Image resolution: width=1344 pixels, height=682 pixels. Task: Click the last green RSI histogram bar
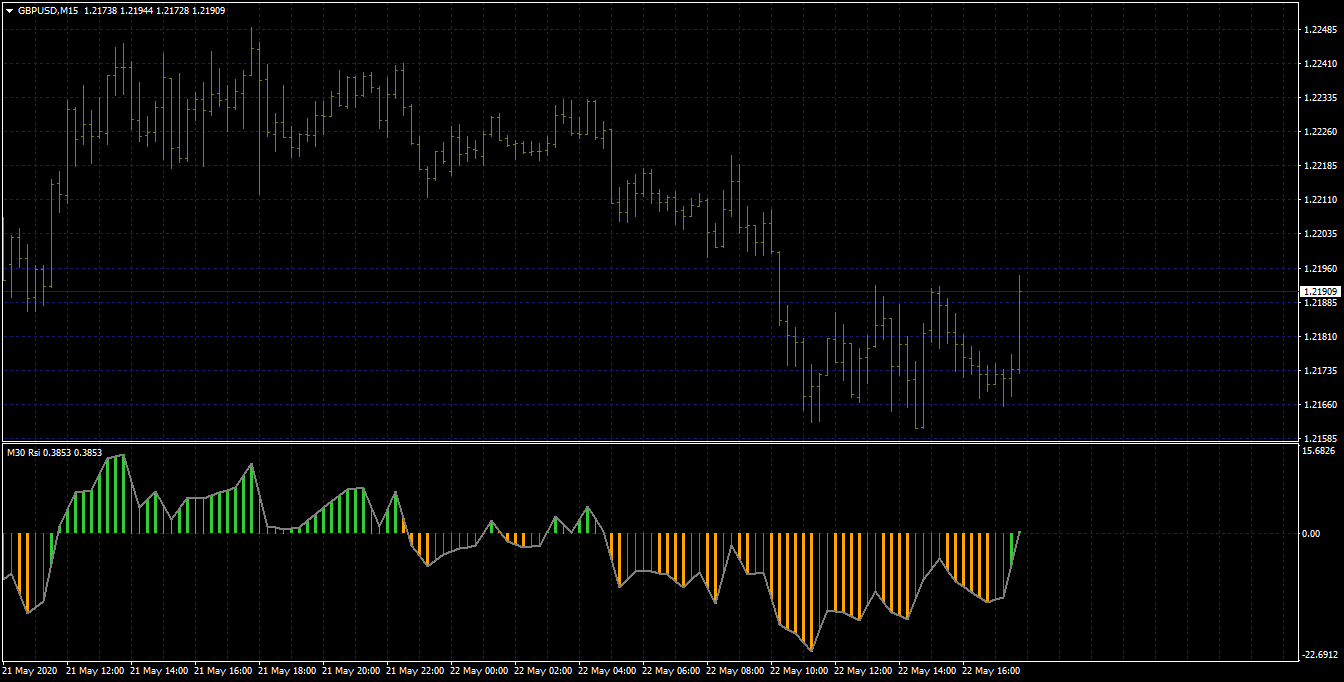tap(1013, 547)
